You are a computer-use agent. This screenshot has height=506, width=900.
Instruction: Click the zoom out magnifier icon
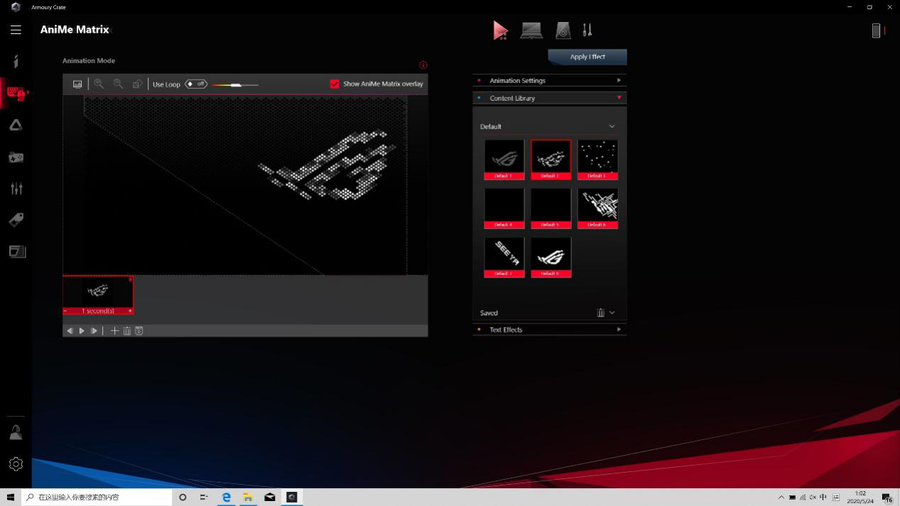coord(118,84)
